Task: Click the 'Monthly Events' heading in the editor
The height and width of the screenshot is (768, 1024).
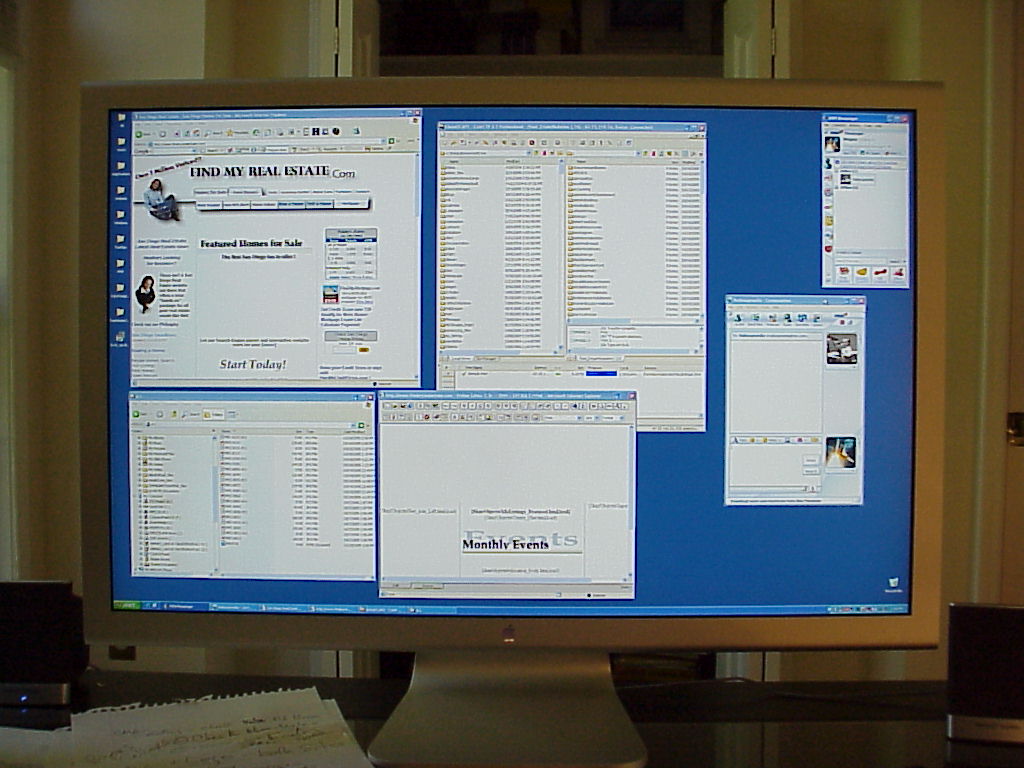Action: pos(505,544)
